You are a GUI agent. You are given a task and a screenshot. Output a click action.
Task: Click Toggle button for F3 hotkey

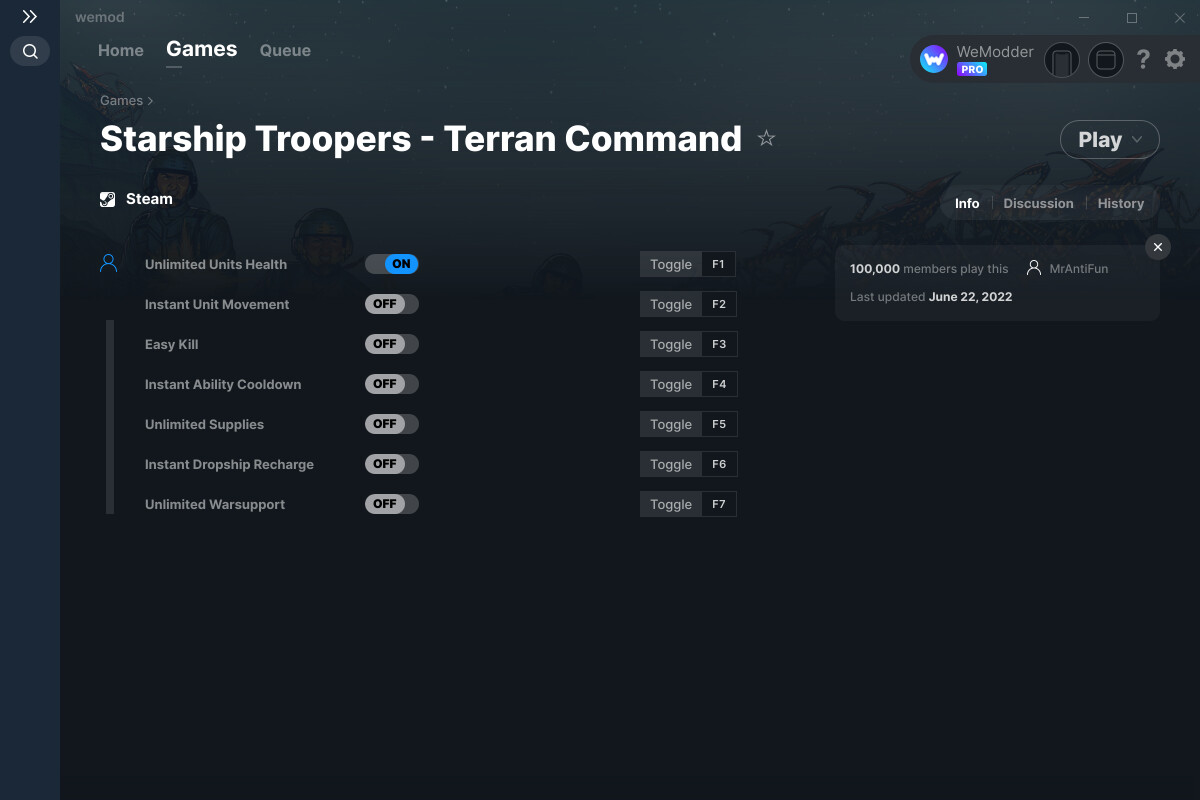coord(671,344)
